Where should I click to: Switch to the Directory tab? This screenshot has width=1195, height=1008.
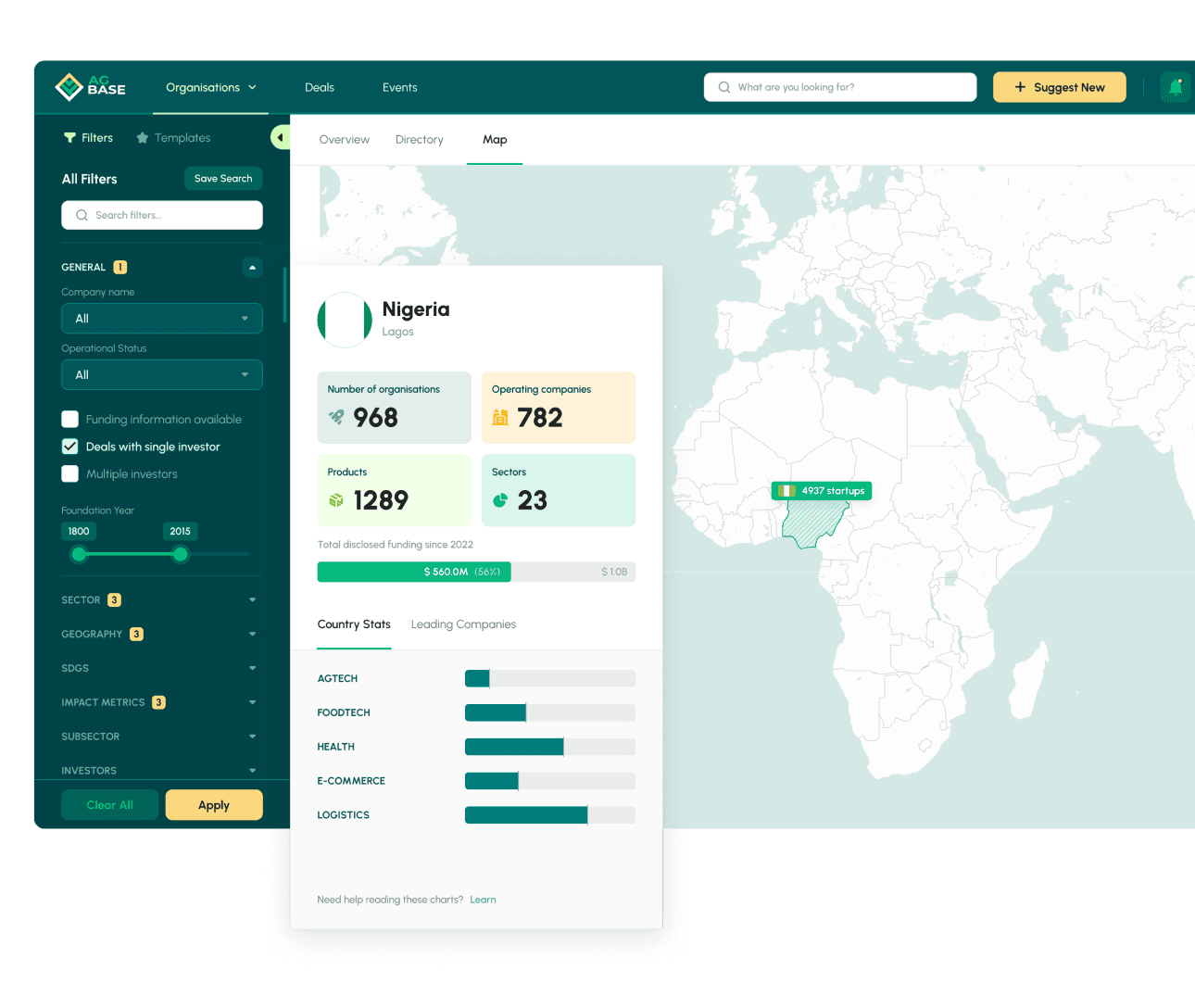[419, 140]
